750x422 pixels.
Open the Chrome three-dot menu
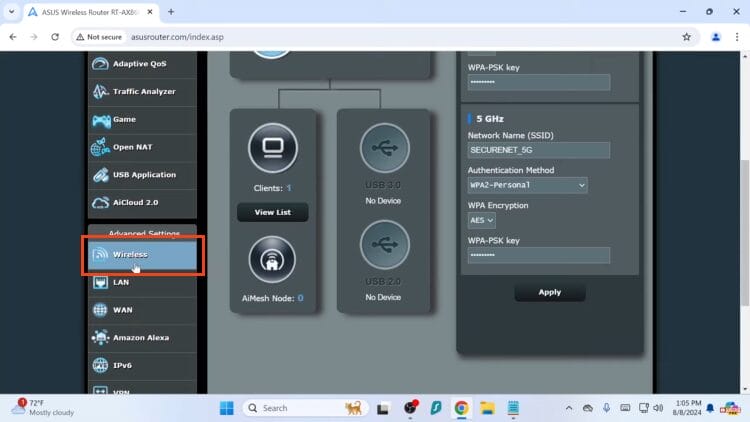pos(737,37)
